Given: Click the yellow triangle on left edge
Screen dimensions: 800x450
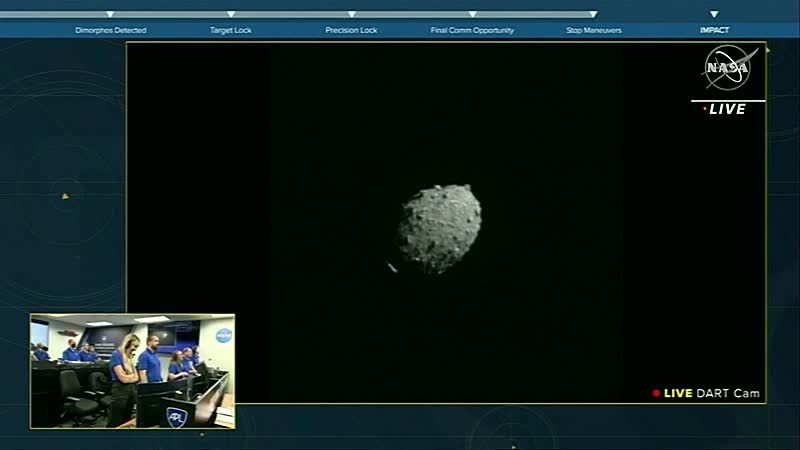Looking at the screenshot, I should pyautogui.click(x=65, y=196).
